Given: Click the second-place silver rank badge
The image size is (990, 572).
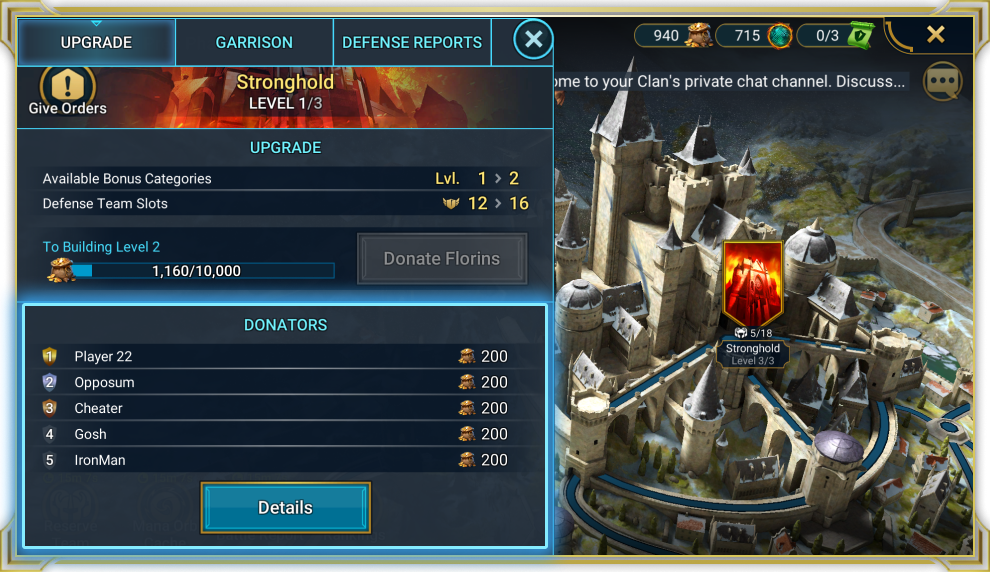Looking at the screenshot, I should click(x=50, y=382).
